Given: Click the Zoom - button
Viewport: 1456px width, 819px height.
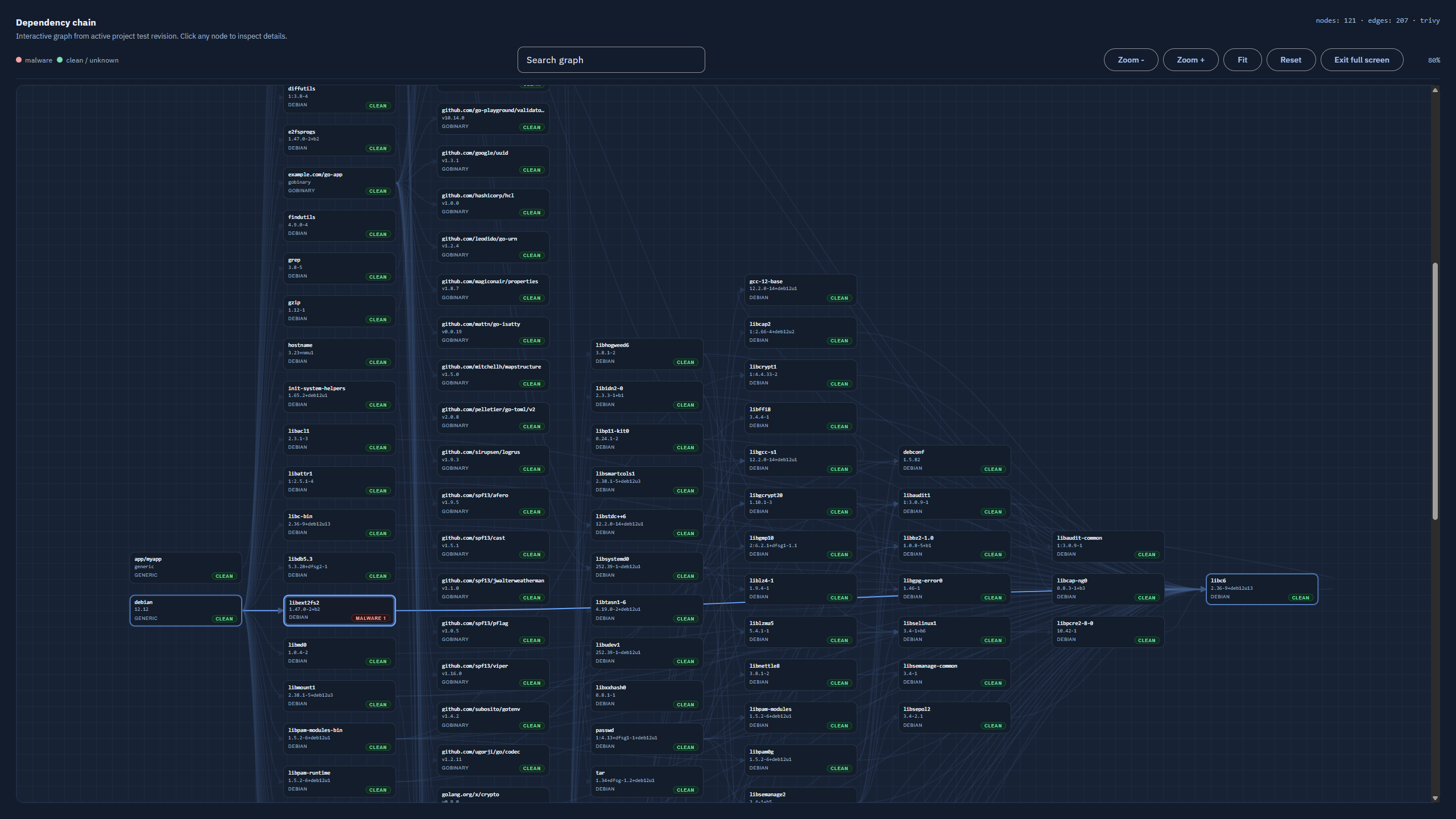Looking at the screenshot, I should tap(1130, 60).
